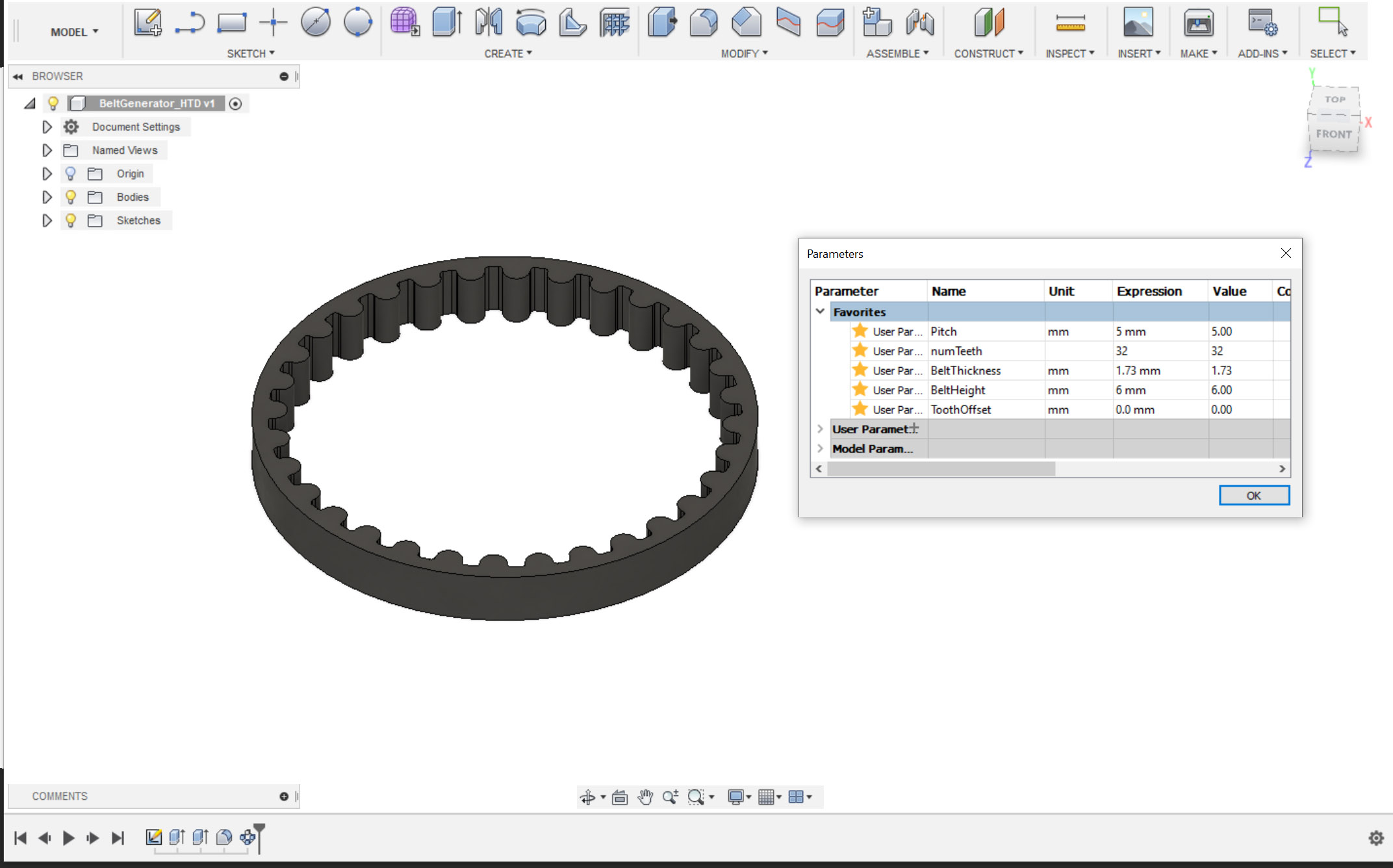Edit the BeltHeight expression 6 mm
Screen dimensions: 1393x868
coord(1160,390)
